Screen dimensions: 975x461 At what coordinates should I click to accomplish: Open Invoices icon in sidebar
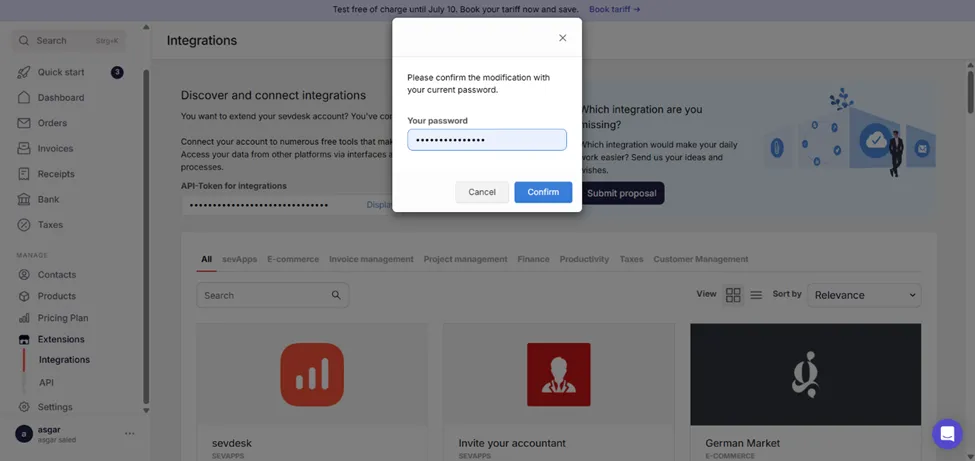[x=24, y=149]
